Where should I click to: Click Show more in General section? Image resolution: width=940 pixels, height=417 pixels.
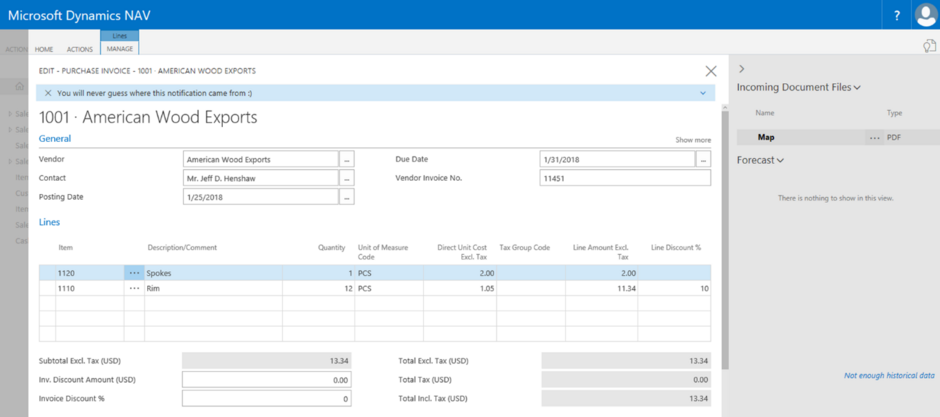tap(693, 140)
